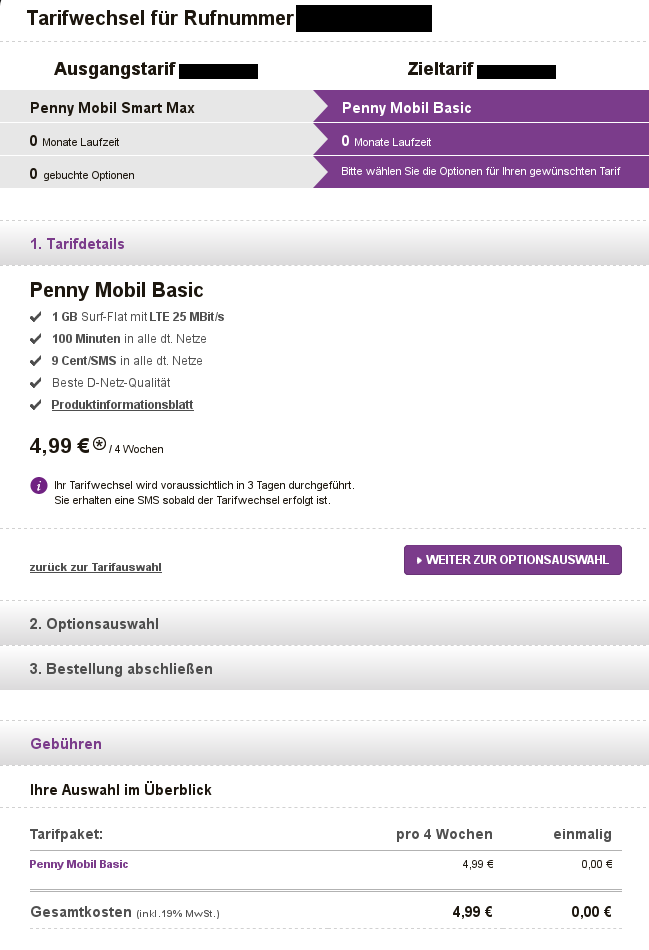Open the Produktinformationsblatt link

pyautogui.click(x=123, y=405)
